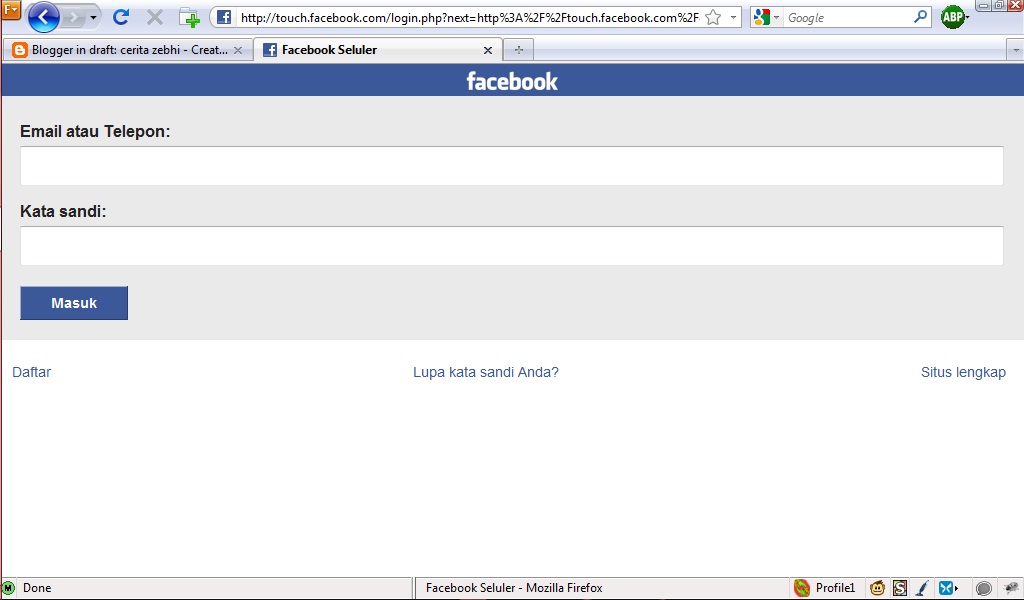Viewport: 1024px width, 600px height.
Task: Reload the page with the refresh icon
Action: [121, 18]
